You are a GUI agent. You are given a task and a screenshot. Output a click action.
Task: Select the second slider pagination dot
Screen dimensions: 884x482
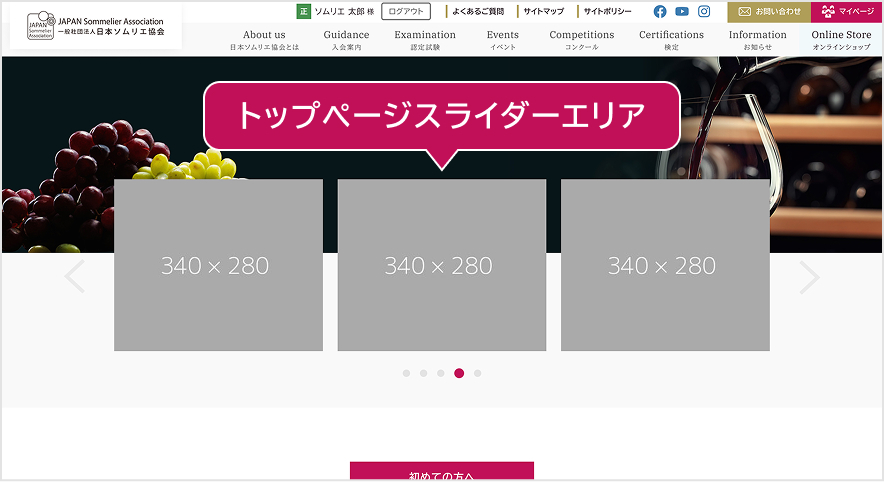pyautogui.click(x=424, y=373)
